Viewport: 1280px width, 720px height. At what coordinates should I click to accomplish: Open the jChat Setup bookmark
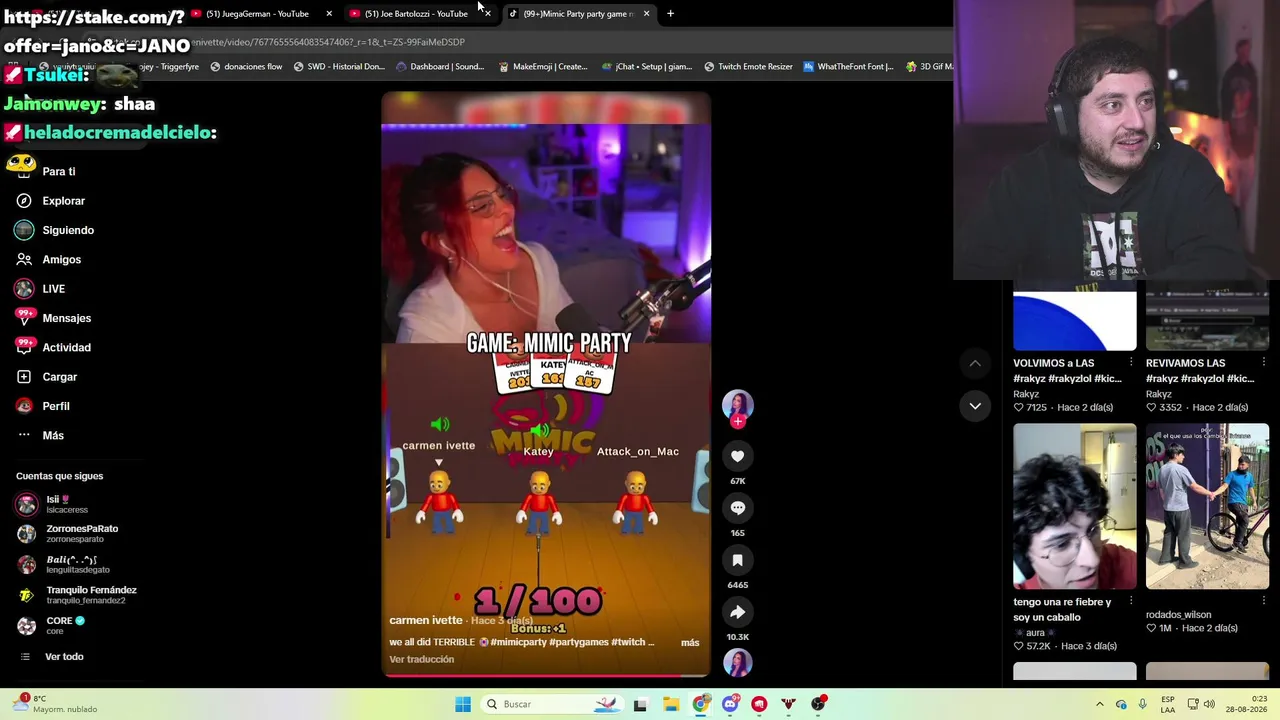click(x=646, y=67)
